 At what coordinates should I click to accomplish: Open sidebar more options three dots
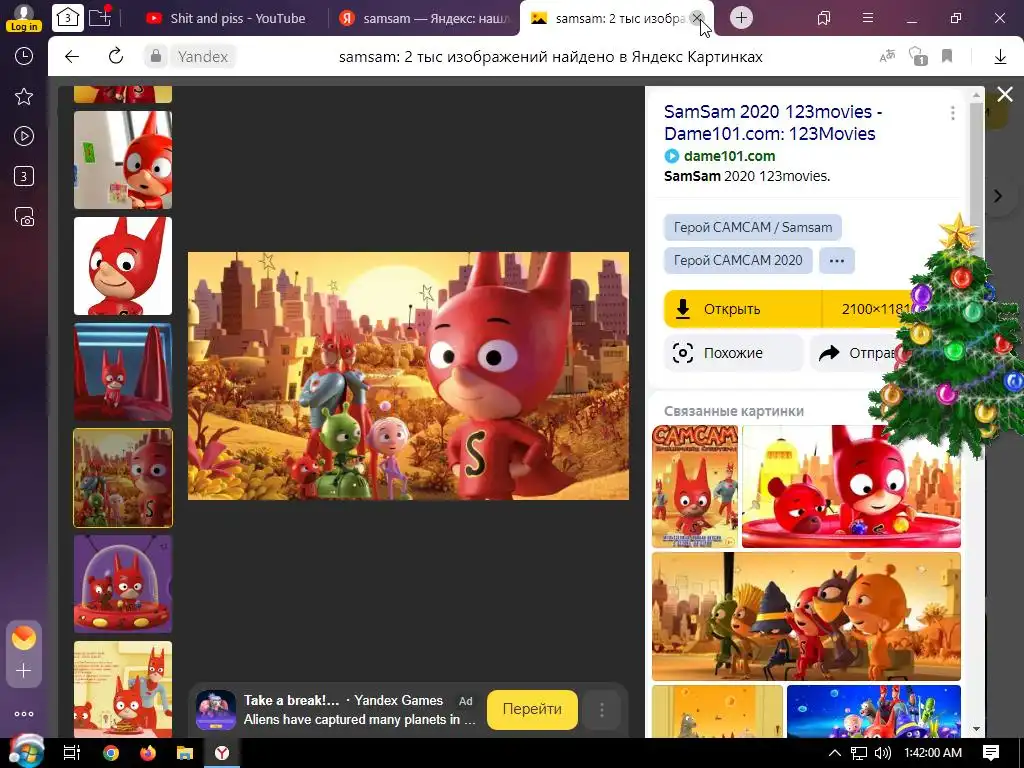tap(24, 714)
